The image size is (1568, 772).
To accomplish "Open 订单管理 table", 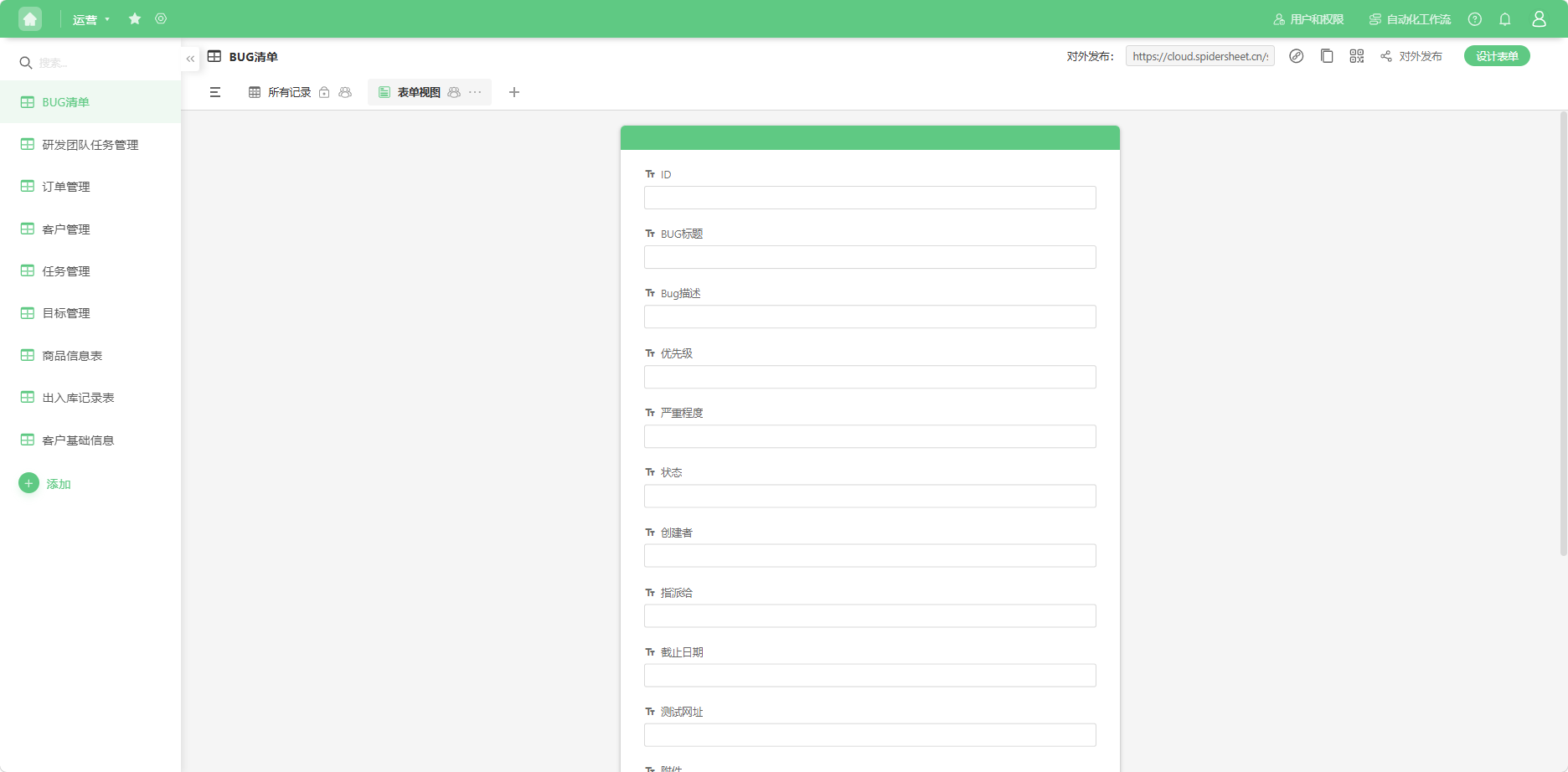I will coord(90,187).
